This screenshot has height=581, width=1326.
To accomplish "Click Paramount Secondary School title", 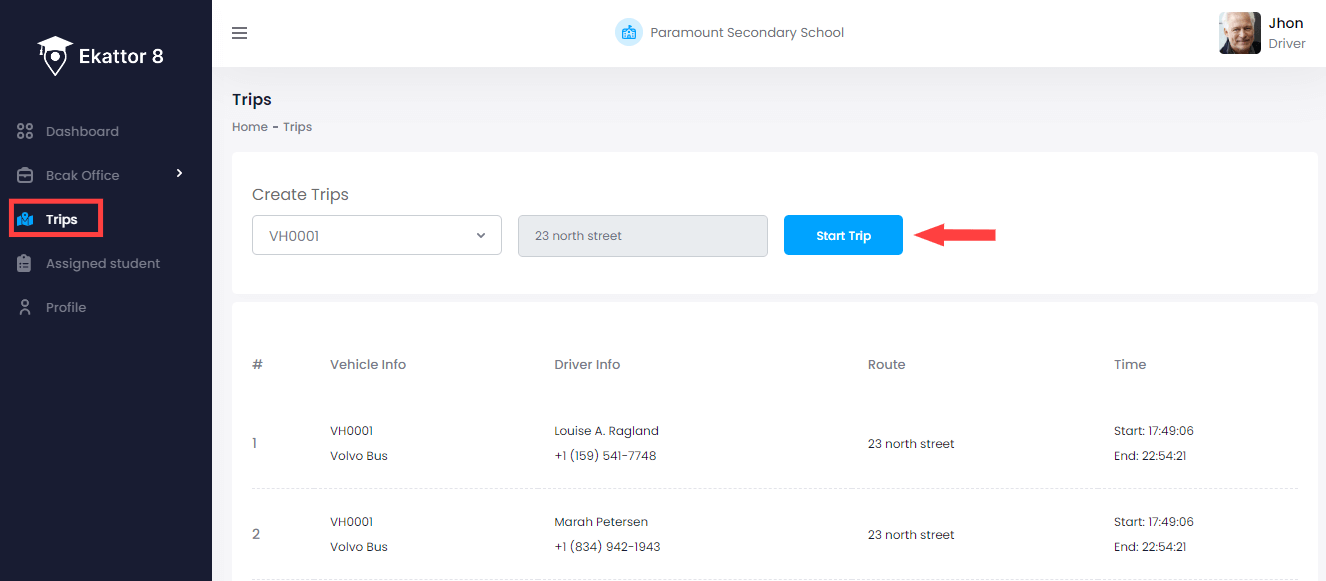I will [747, 33].
